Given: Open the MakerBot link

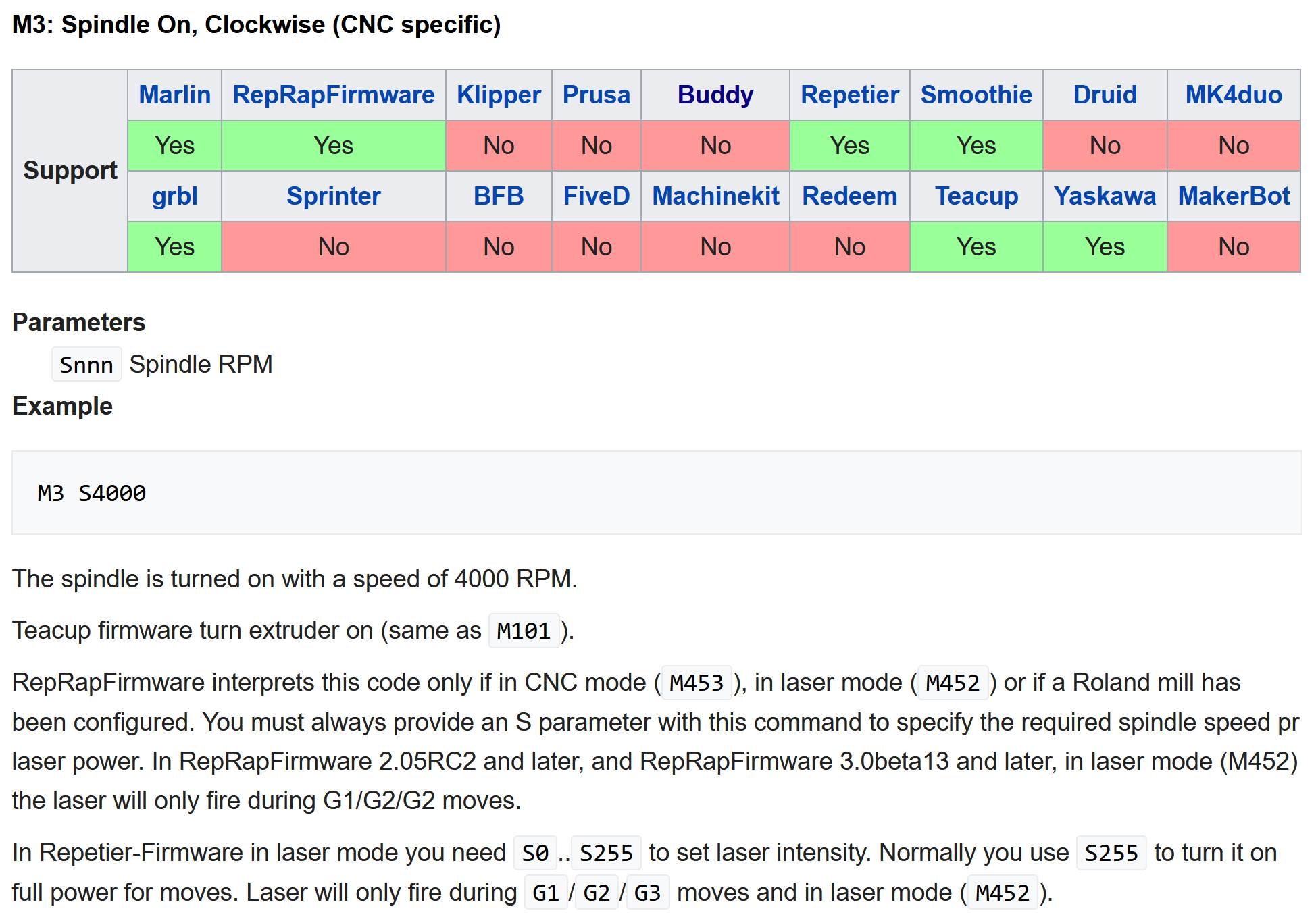Looking at the screenshot, I should pyautogui.click(x=1233, y=196).
